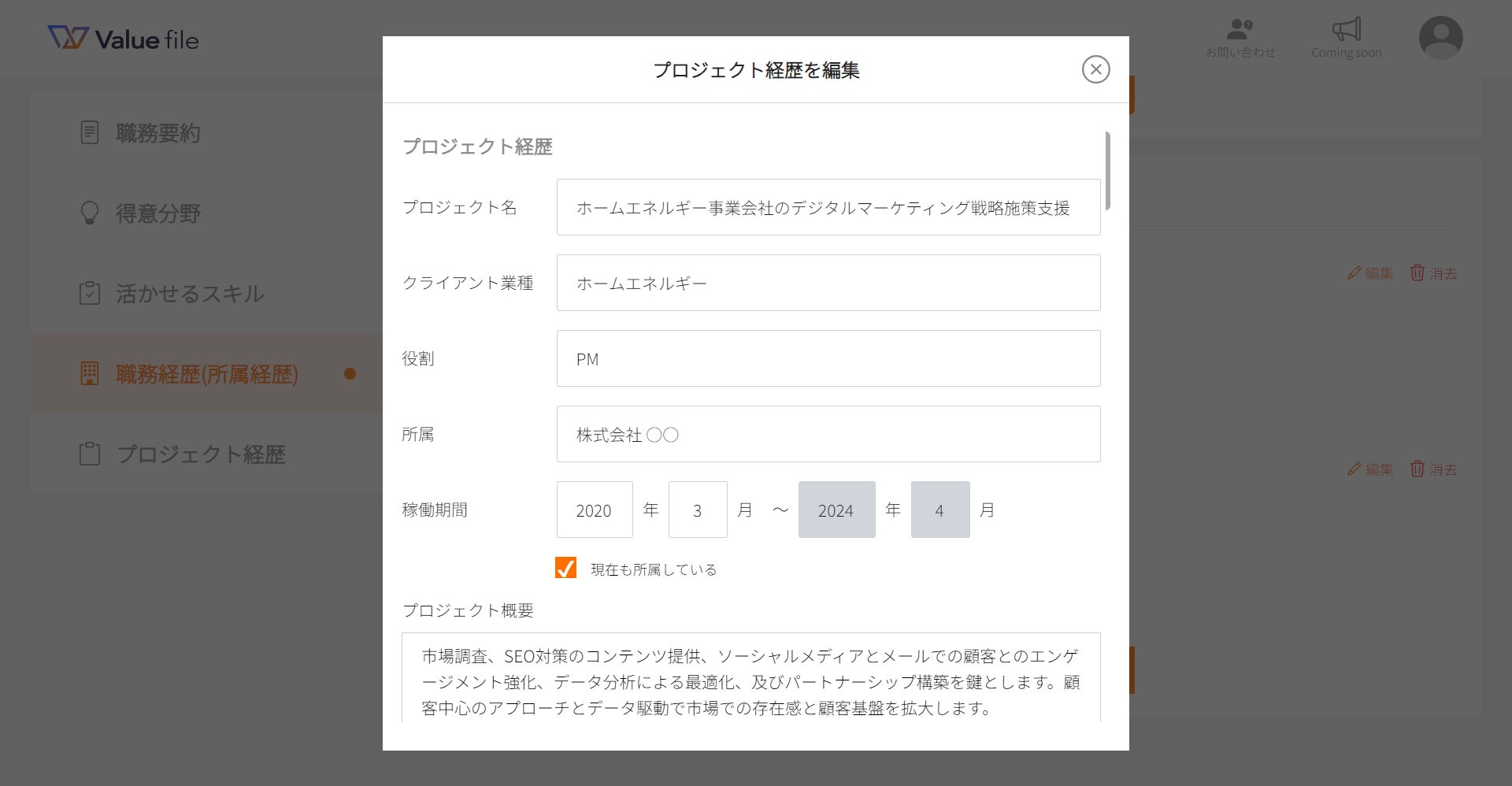Click the 得意分野 lightbulb icon
Screen dimensions: 1512x786
click(90, 213)
